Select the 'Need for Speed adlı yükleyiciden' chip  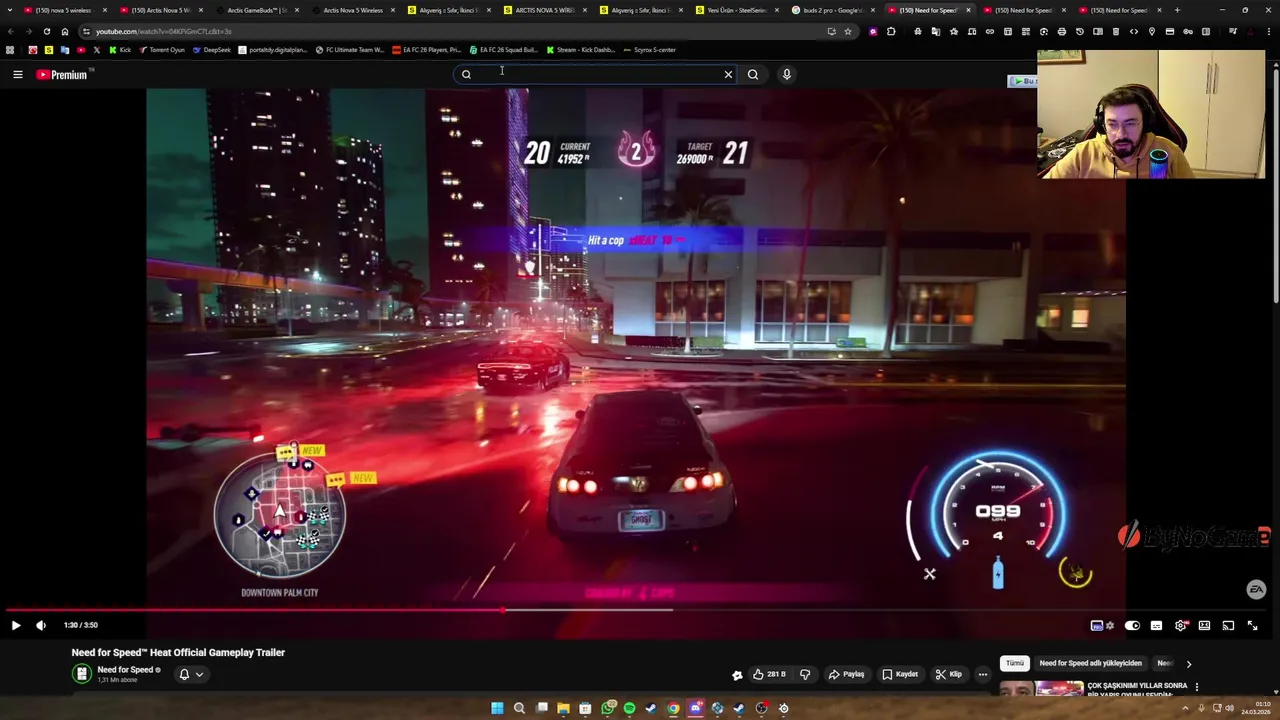1090,663
